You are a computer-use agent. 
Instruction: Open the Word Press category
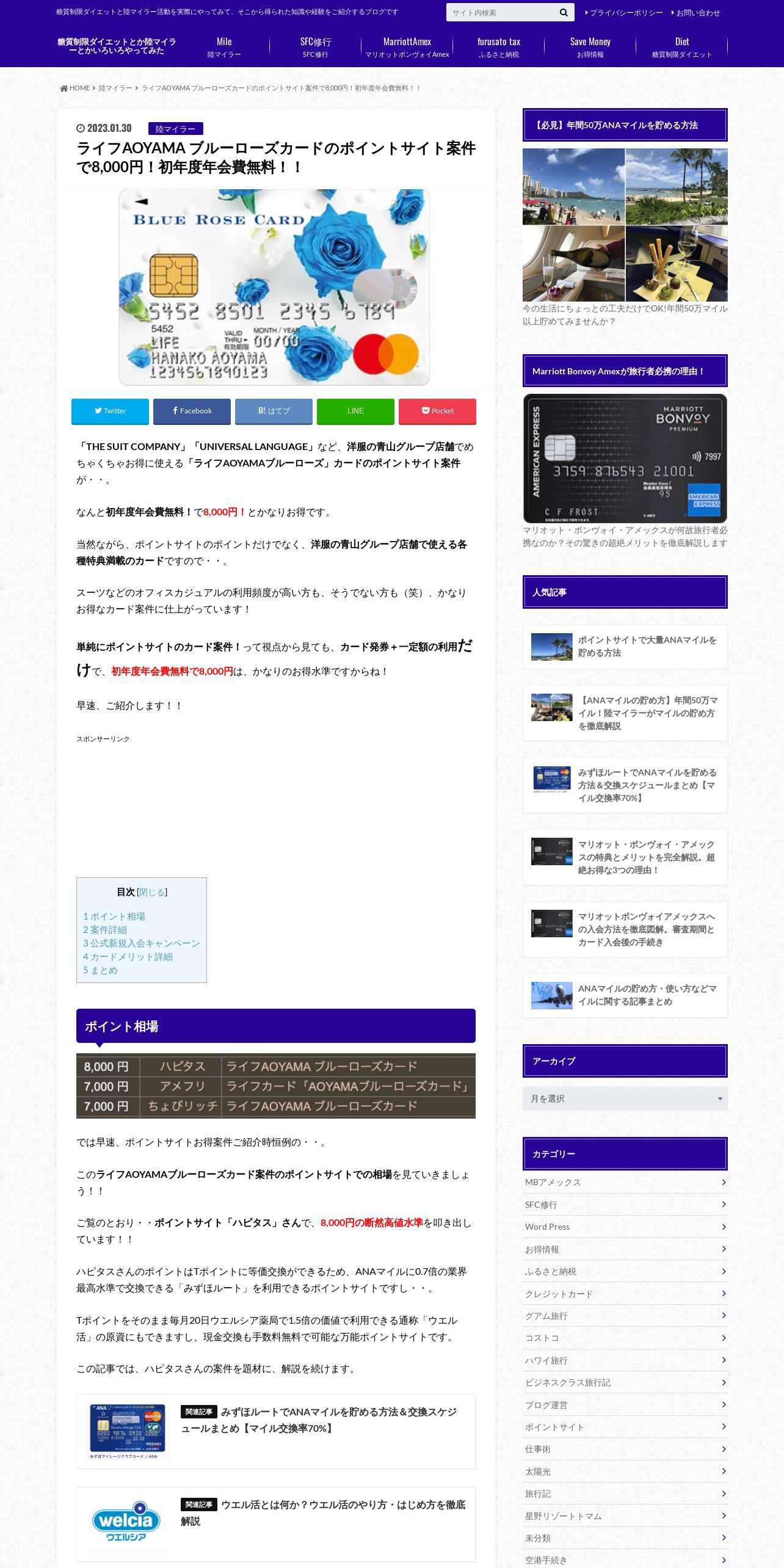tap(625, 1227)
